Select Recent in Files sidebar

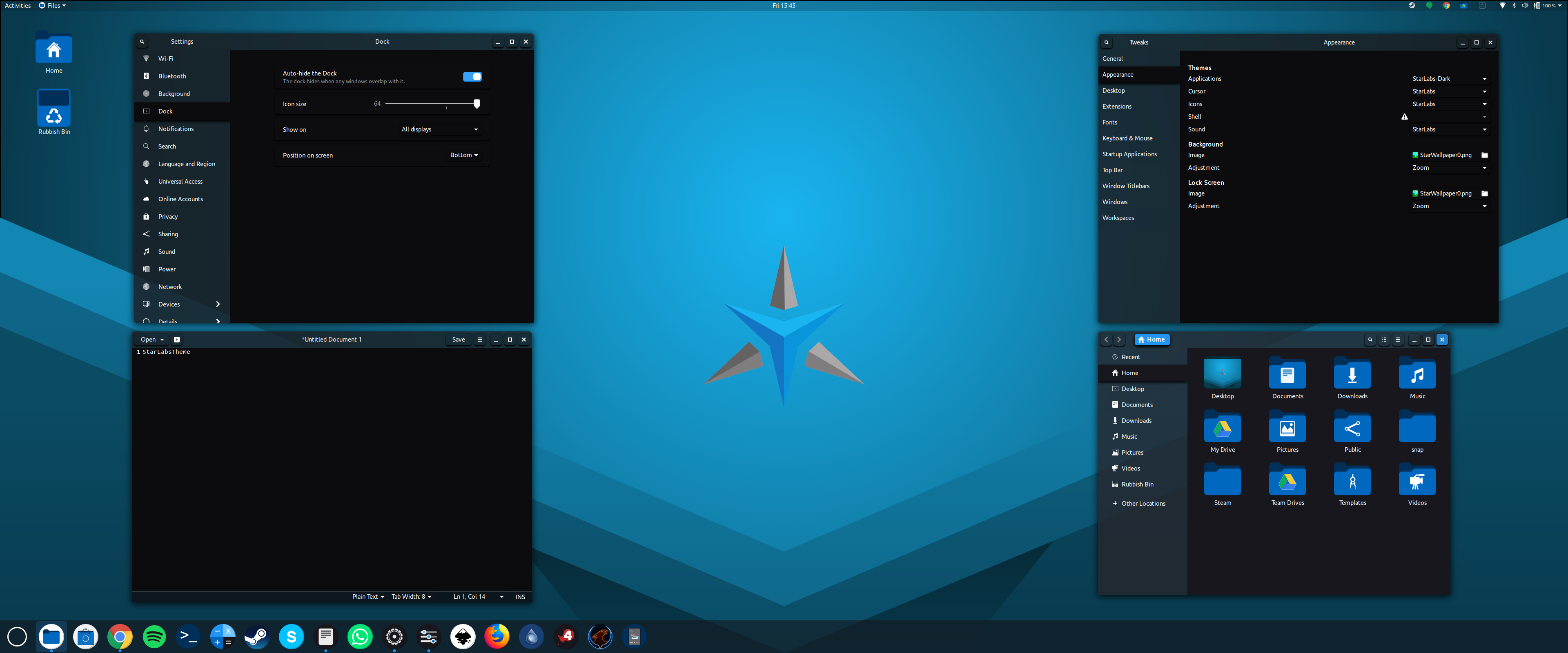coord(1143,357)
